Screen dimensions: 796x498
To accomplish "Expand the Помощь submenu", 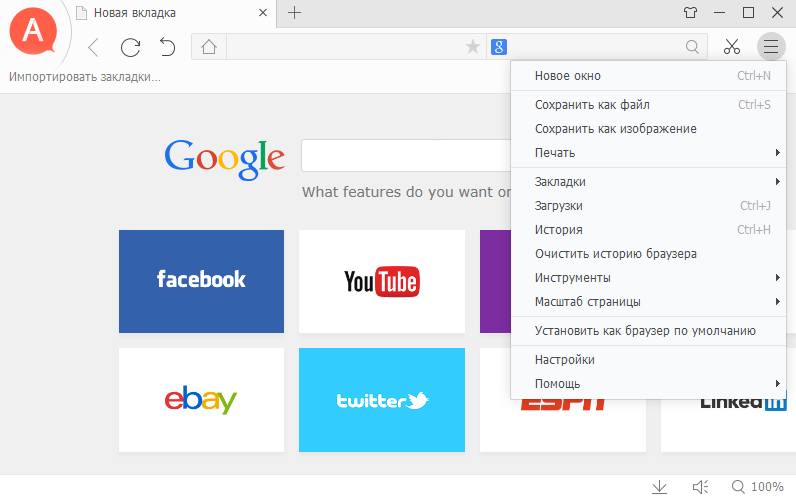I will pos(648,384).
